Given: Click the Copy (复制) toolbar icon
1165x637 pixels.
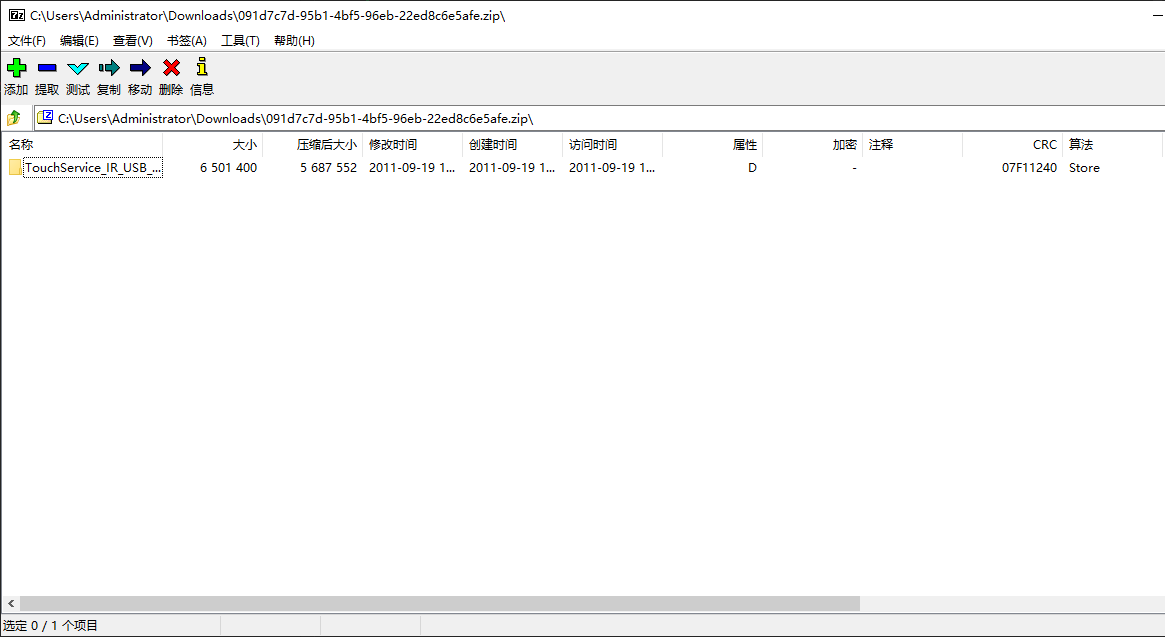Looking at the screenshot, I should pos(109,68).
